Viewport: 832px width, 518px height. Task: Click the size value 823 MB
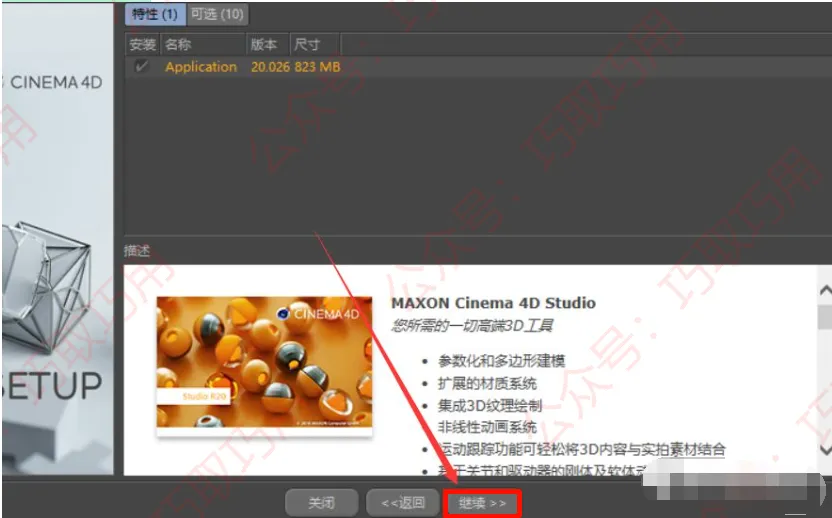tap(317, 67)
